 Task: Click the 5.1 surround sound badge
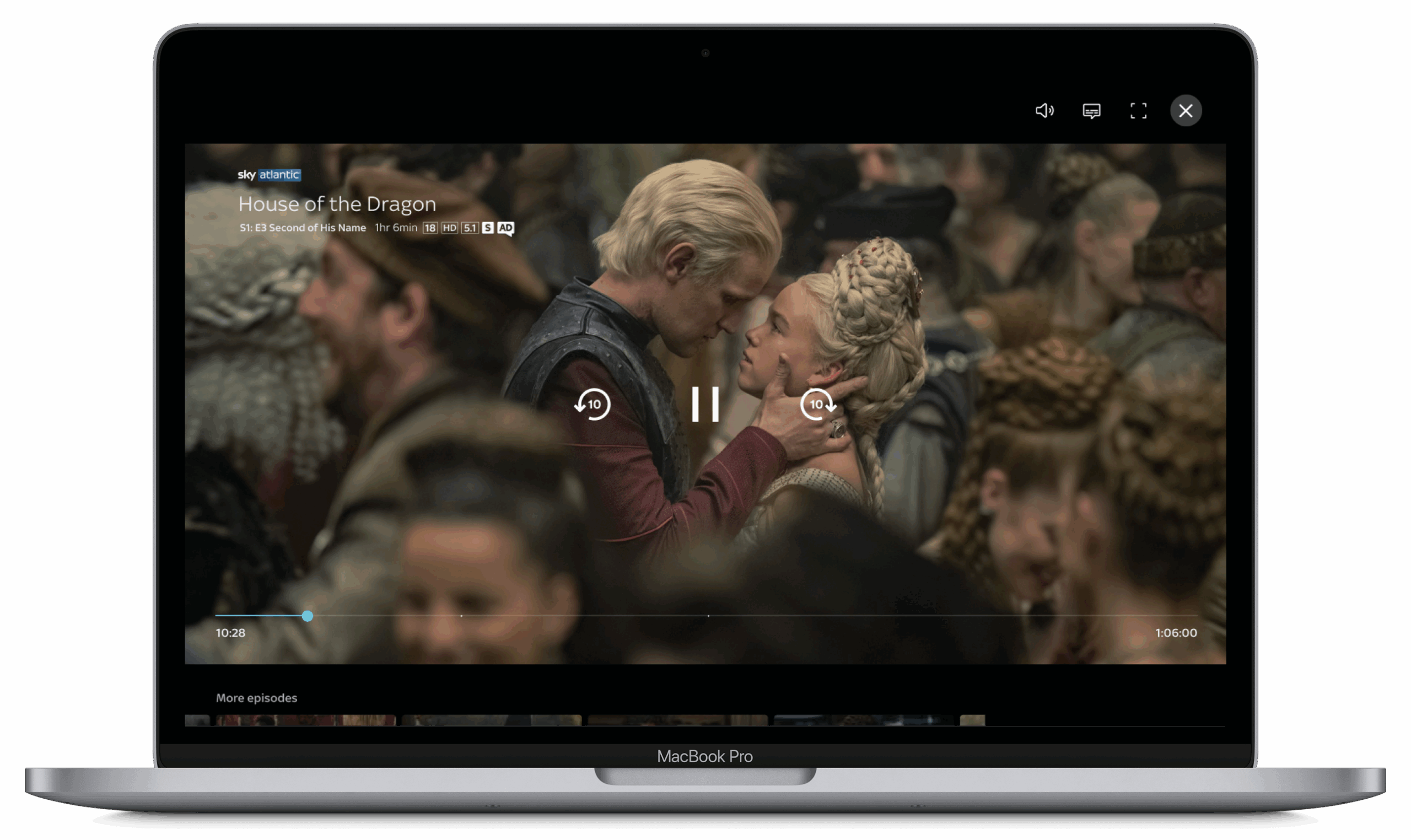point(470,228)
